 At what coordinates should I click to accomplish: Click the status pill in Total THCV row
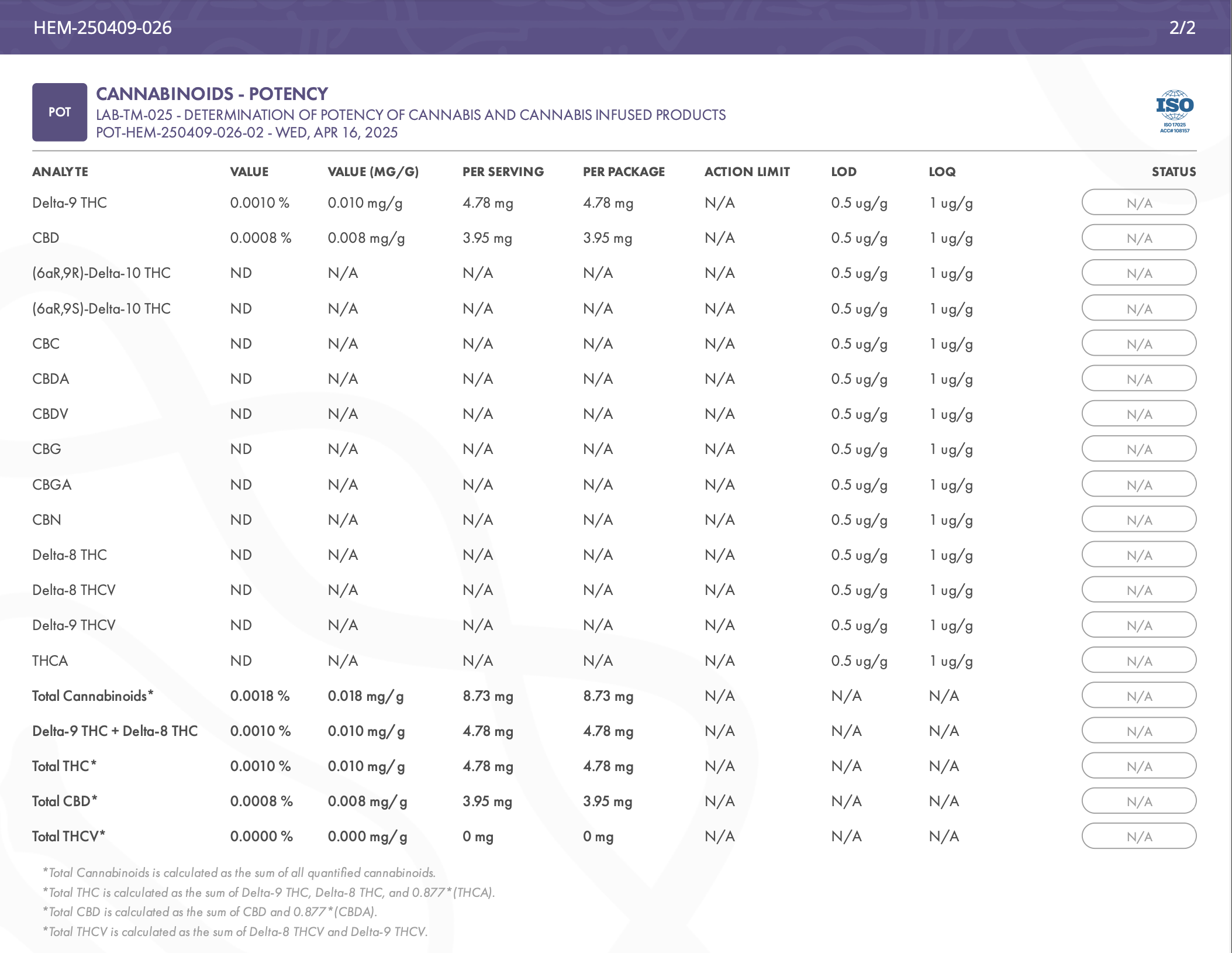tap(1138, 837)
